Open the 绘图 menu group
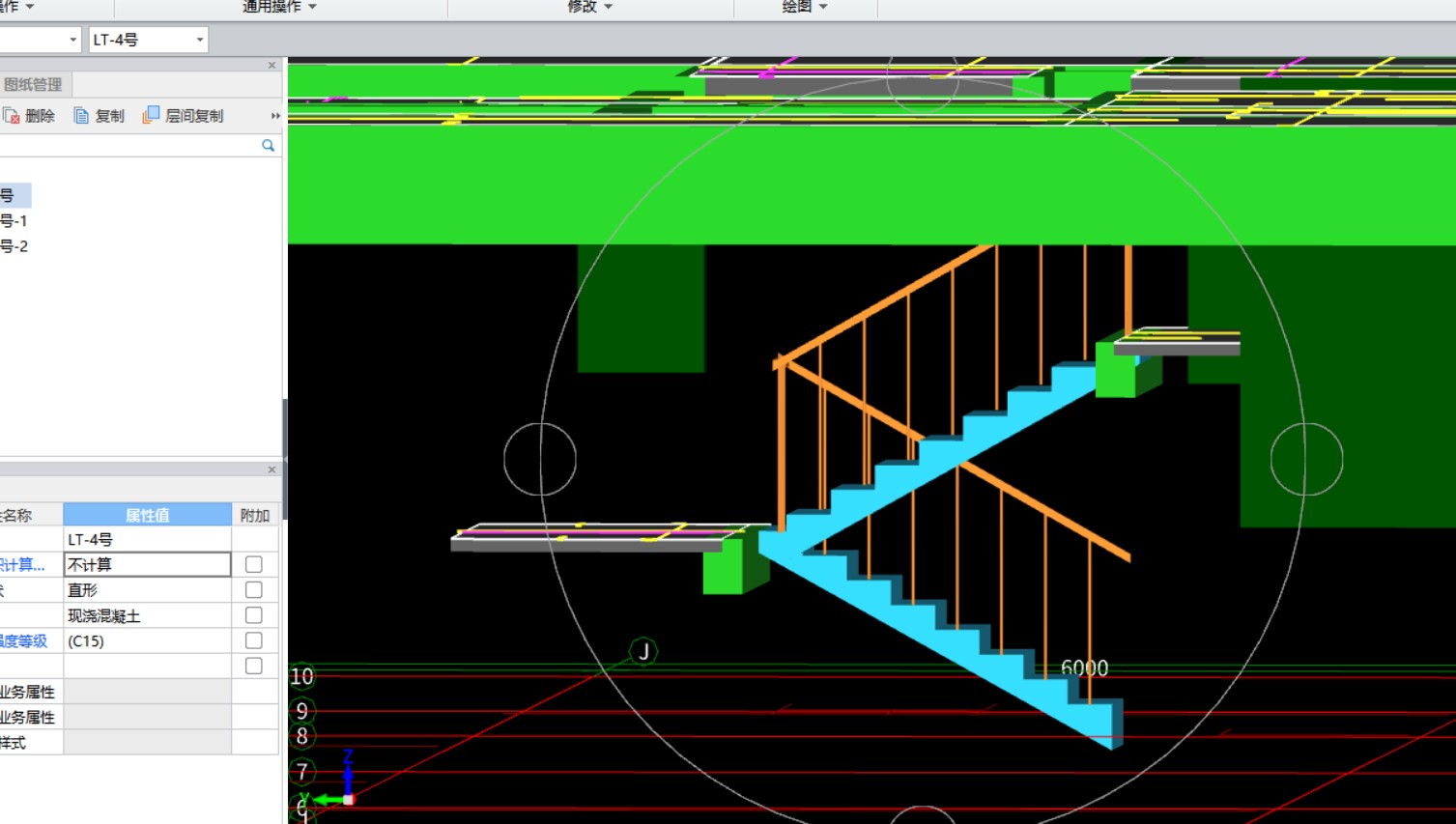The height and width of the screenshot is (824, 1456). (805, 7)
